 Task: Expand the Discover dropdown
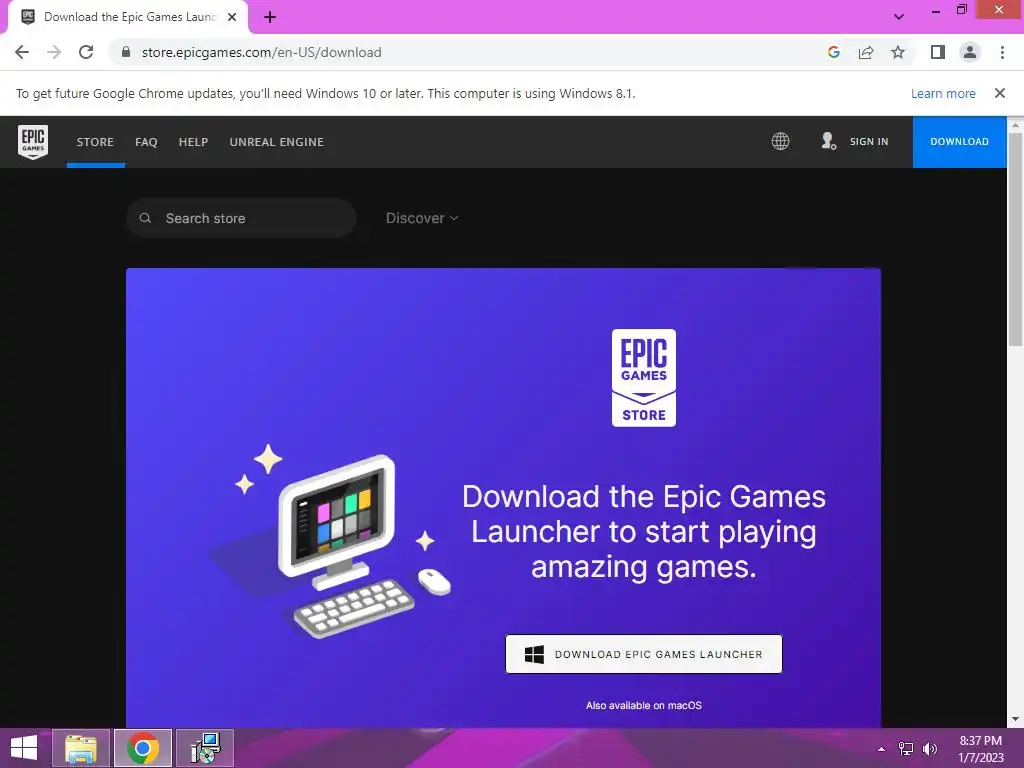[422, 218]
